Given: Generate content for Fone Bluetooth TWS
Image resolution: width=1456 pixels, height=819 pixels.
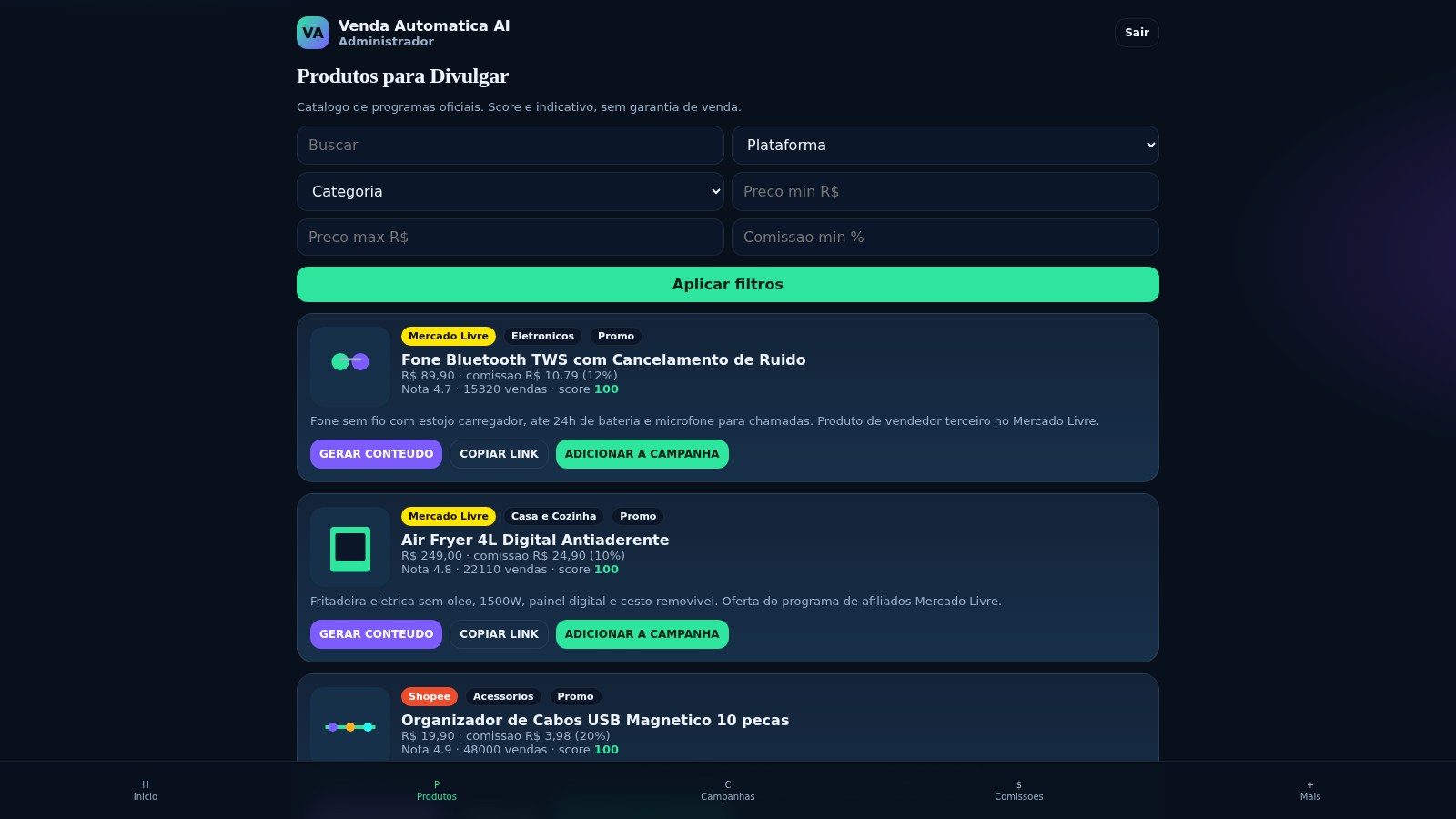Looking at the screenshot, I should pos(376,454).
